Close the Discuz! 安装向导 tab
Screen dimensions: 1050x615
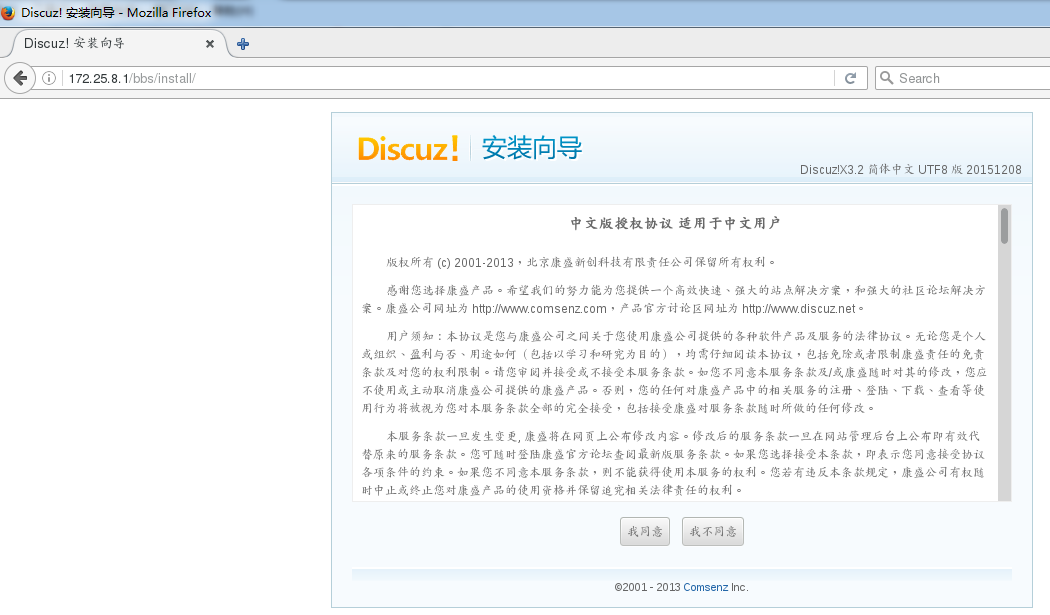click(x=210, y=44)
